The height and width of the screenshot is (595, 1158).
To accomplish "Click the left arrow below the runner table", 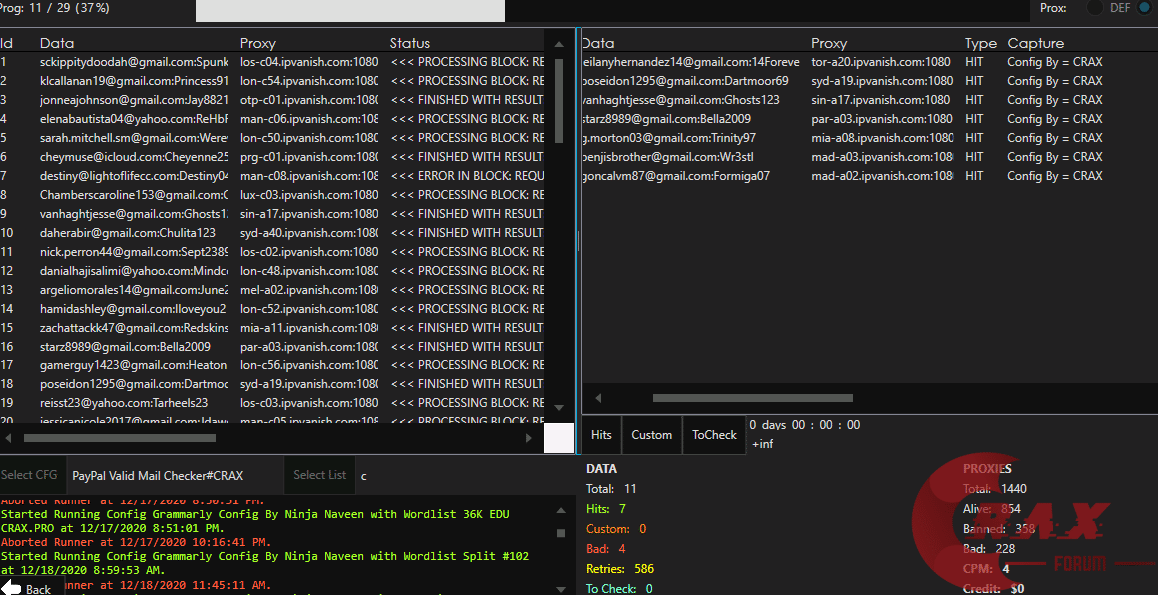I will point(8,438).
